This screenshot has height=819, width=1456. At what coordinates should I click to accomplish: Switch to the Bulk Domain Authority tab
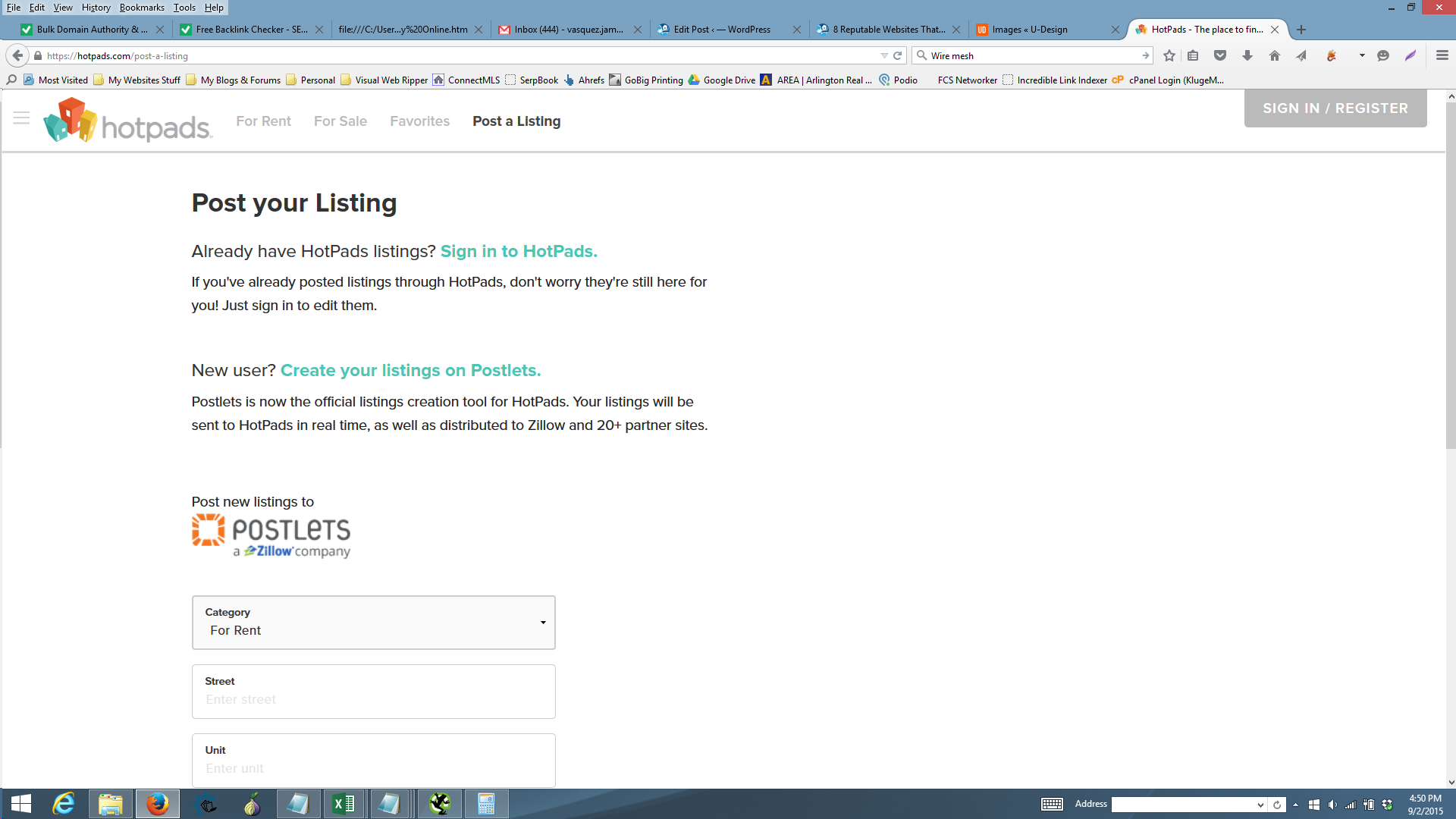coord(93,30)
